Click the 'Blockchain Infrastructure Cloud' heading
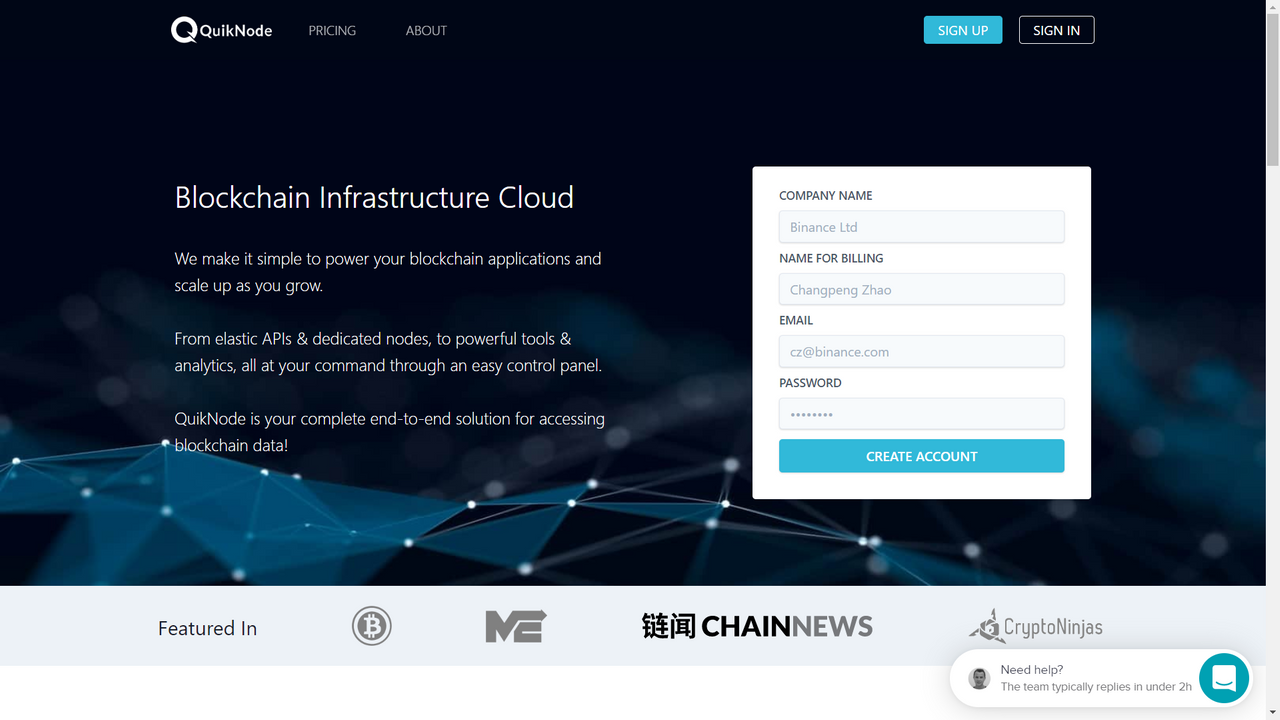1280x720 pixels. 374,197
